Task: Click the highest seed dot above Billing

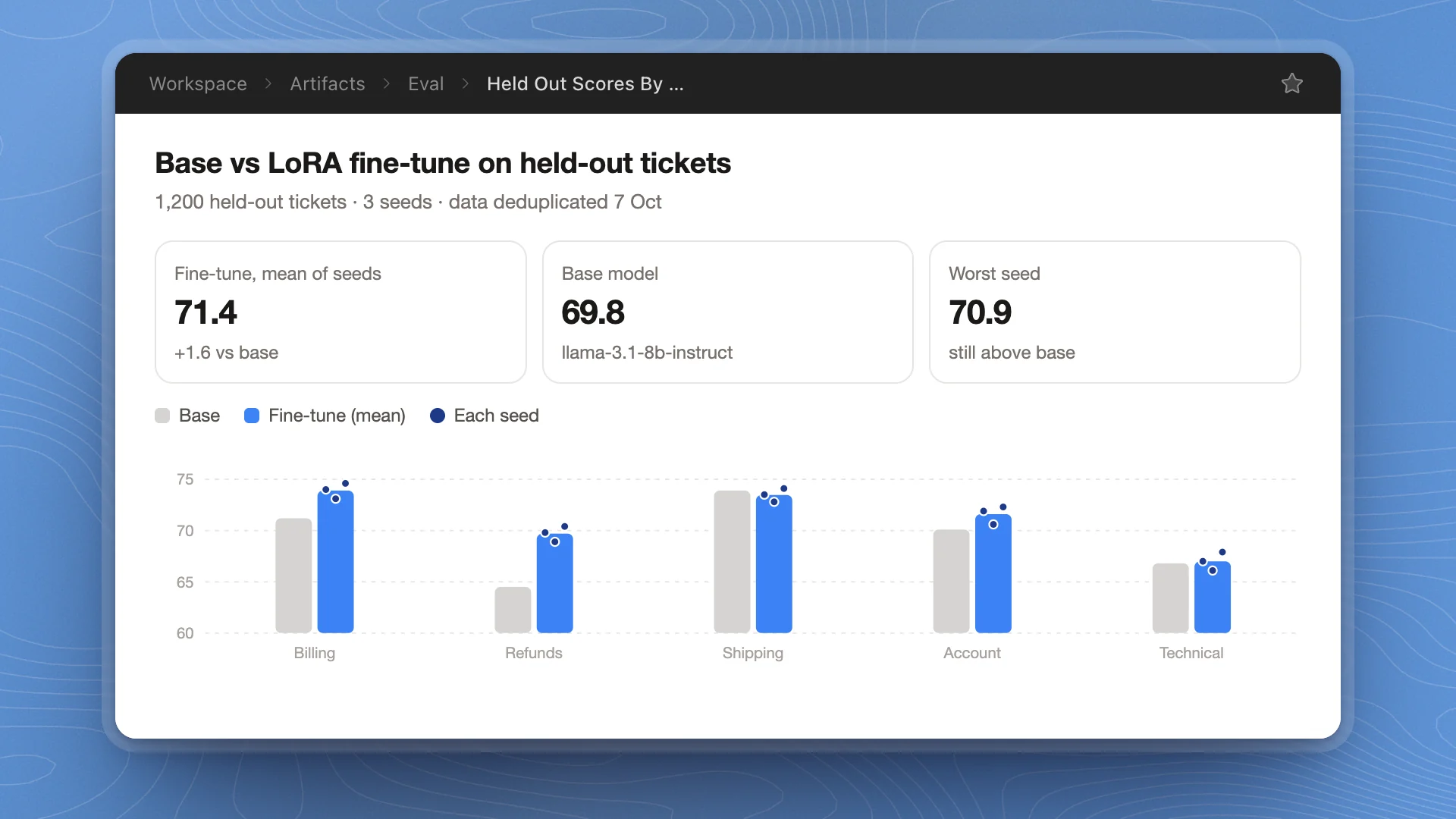Action: pyautogui.click(x=345, y=483)
